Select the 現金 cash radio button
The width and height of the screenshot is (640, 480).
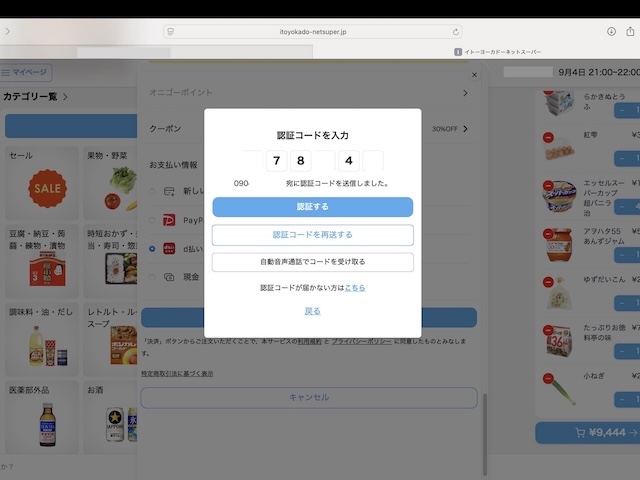click(x=152, y=277)
